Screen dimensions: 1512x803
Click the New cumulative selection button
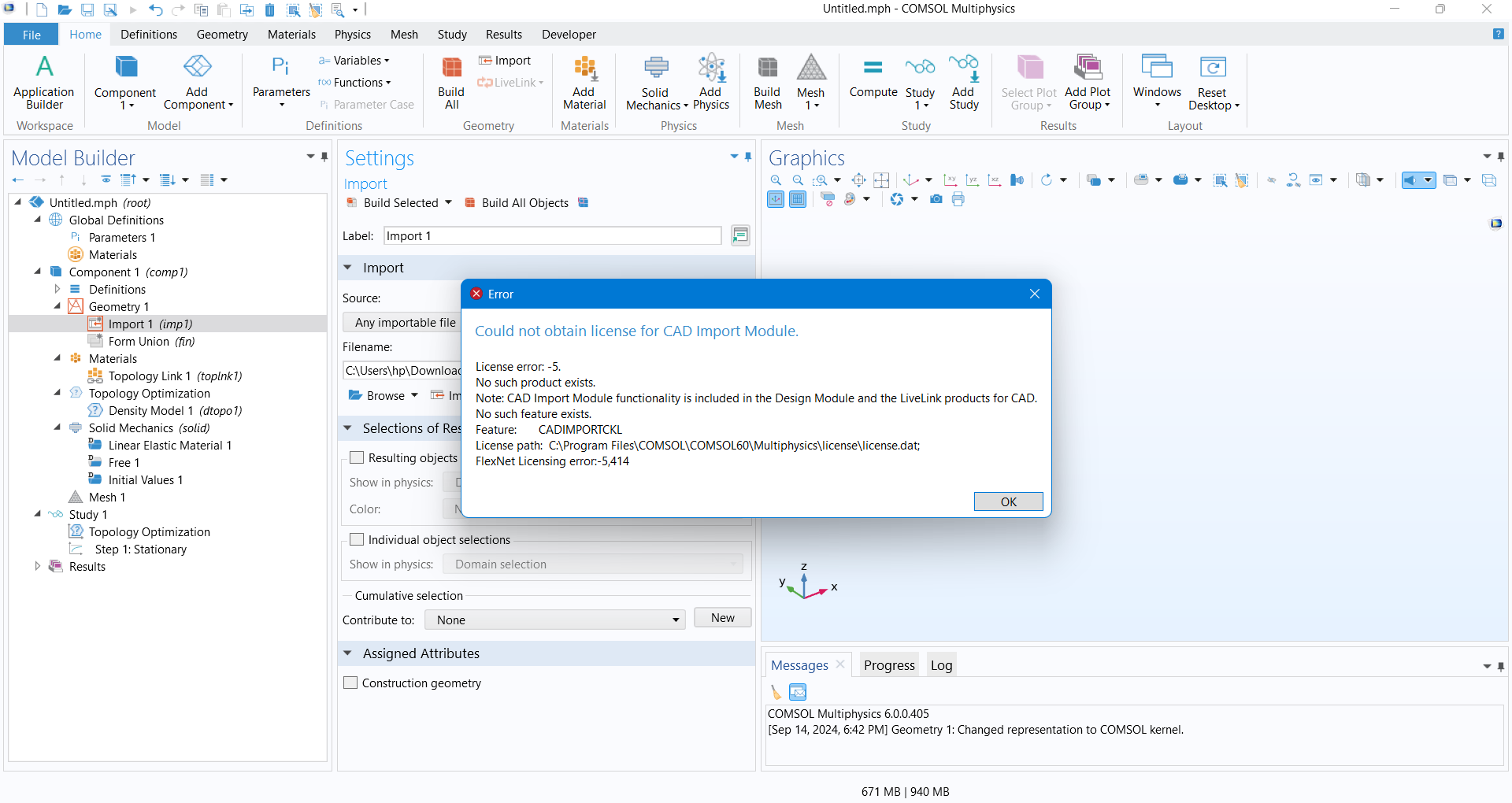click(x=722, y=618)
